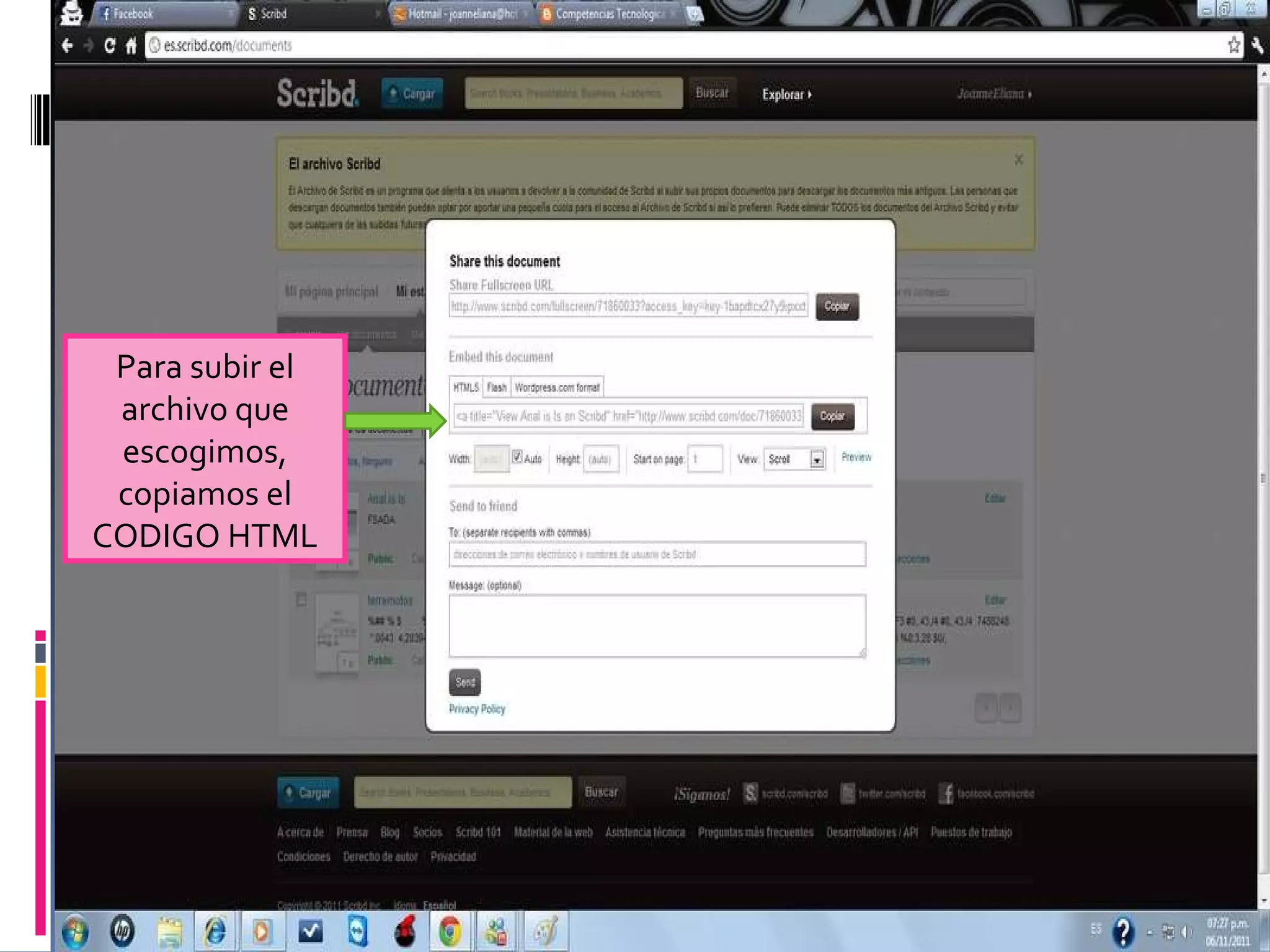Open Windows Media Player taskbar icon

point(262,932)
